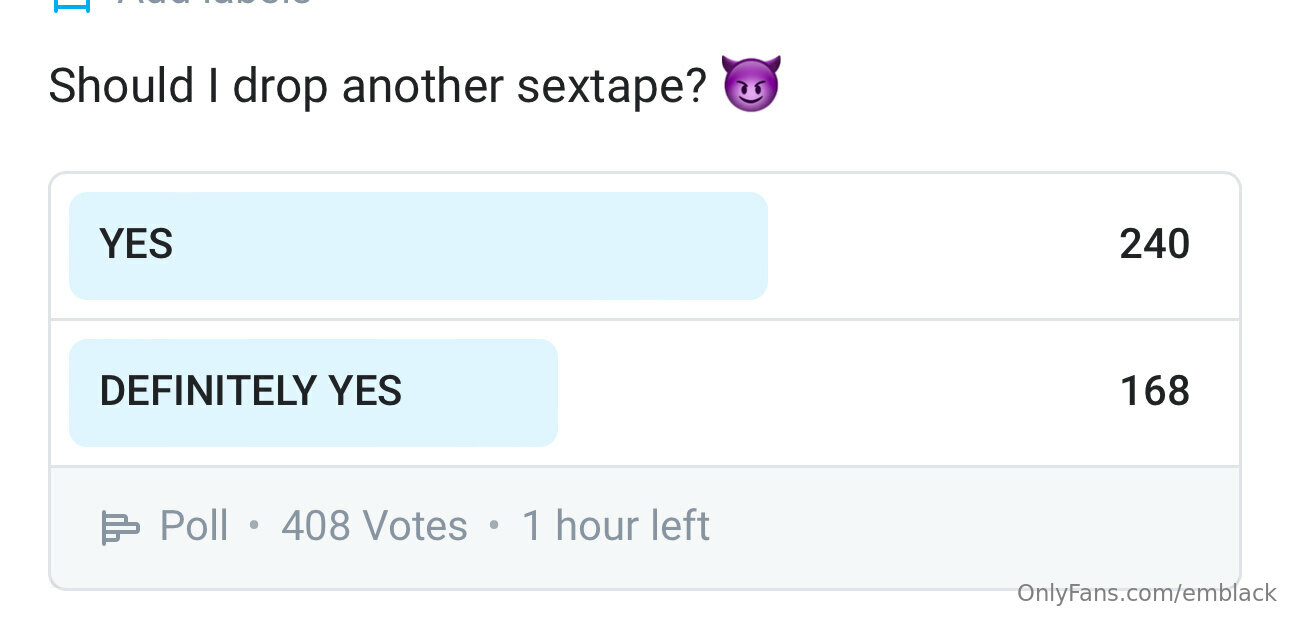The height and width of the screenshot is (620, 1290).
Task: Click the DEFINITELY YES label text
Action: 251,392
